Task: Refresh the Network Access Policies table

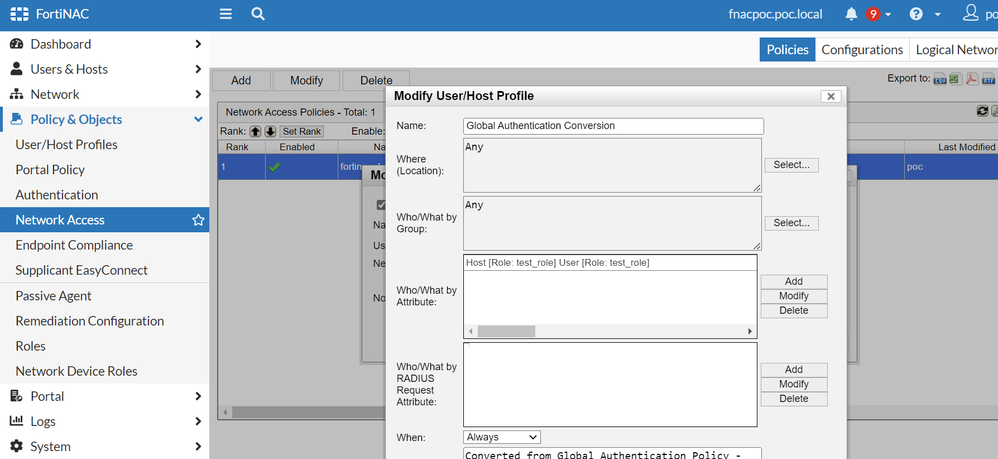Action: click(x=983, y=111)
